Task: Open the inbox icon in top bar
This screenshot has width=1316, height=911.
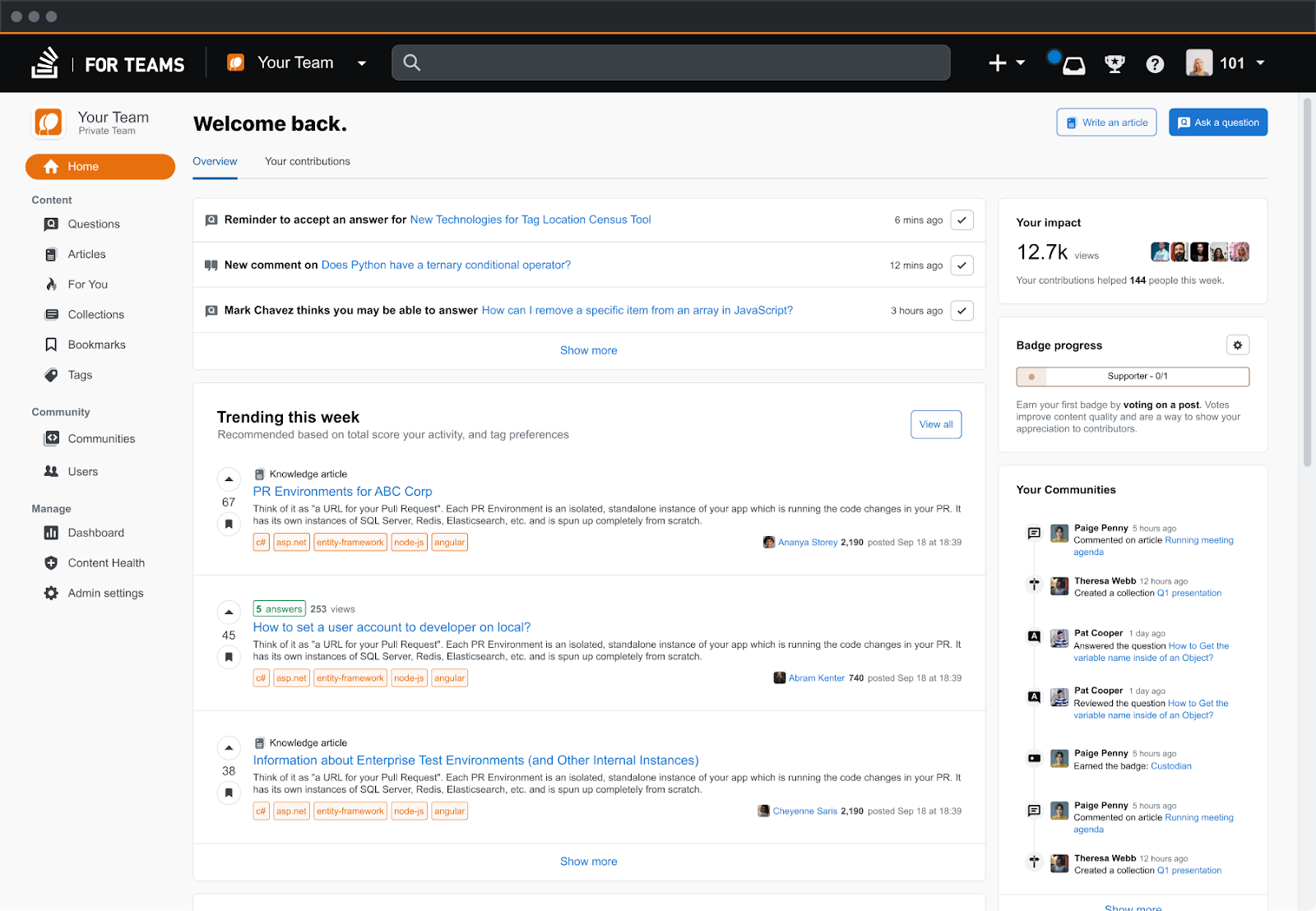Action: (x=1072, y=62)
